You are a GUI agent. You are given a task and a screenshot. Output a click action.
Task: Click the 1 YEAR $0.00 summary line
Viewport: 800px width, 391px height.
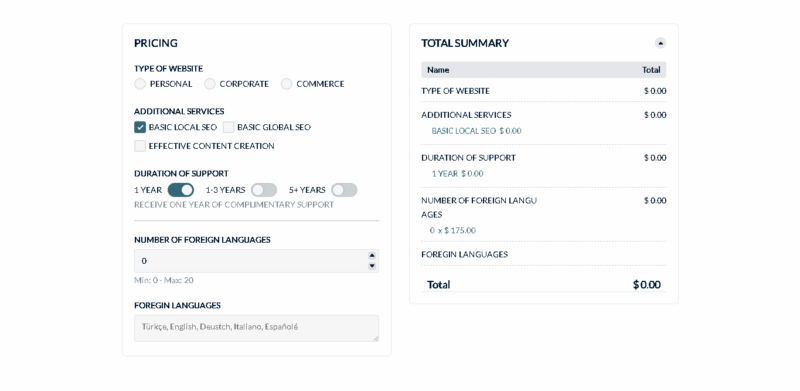(x=457, y=174)
